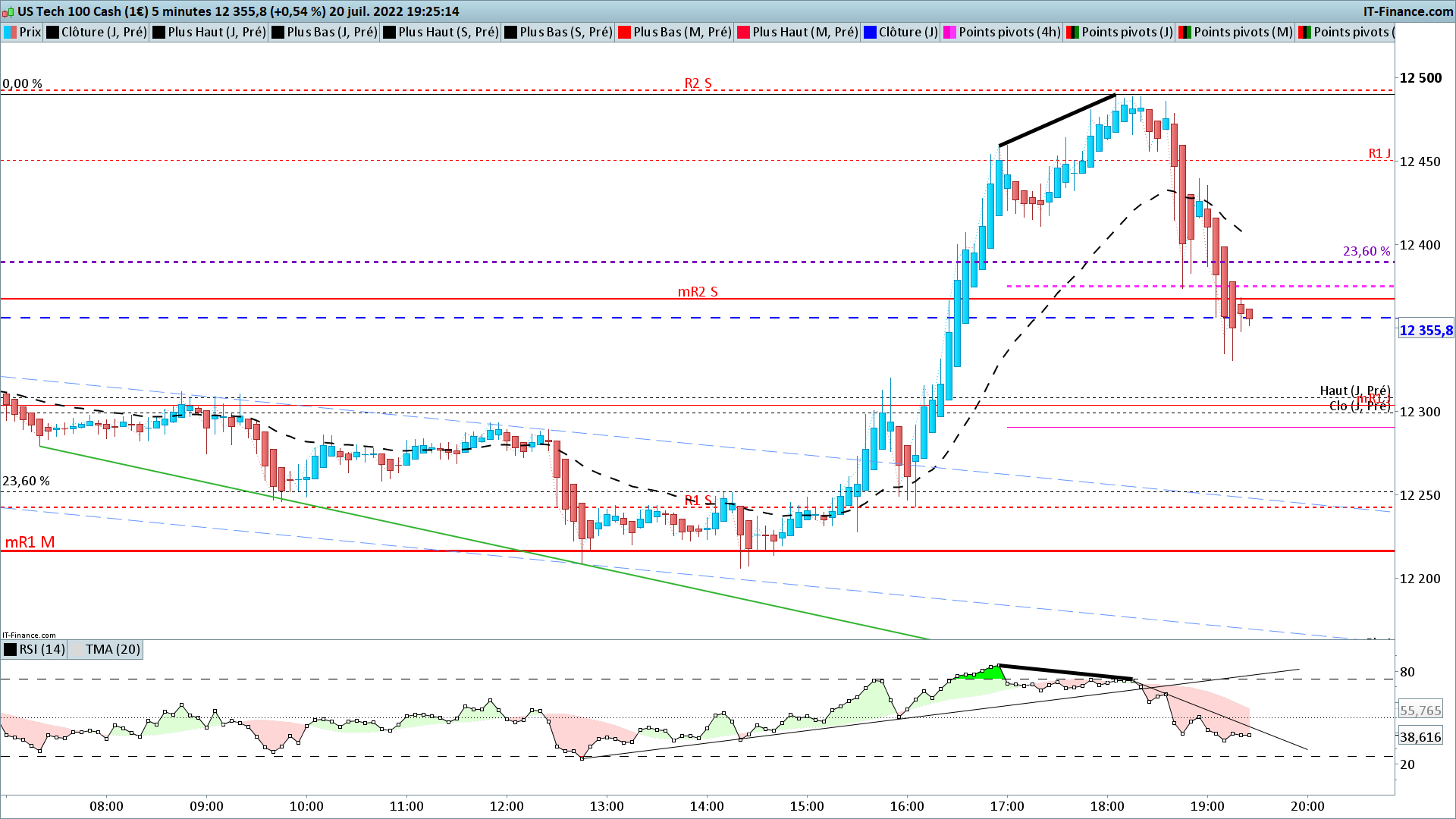The width and height of the screenshot is (1456, 819).
Task: Click the mR1 M pivot line label
Action: pyautogui.click(x=30, y=542)
